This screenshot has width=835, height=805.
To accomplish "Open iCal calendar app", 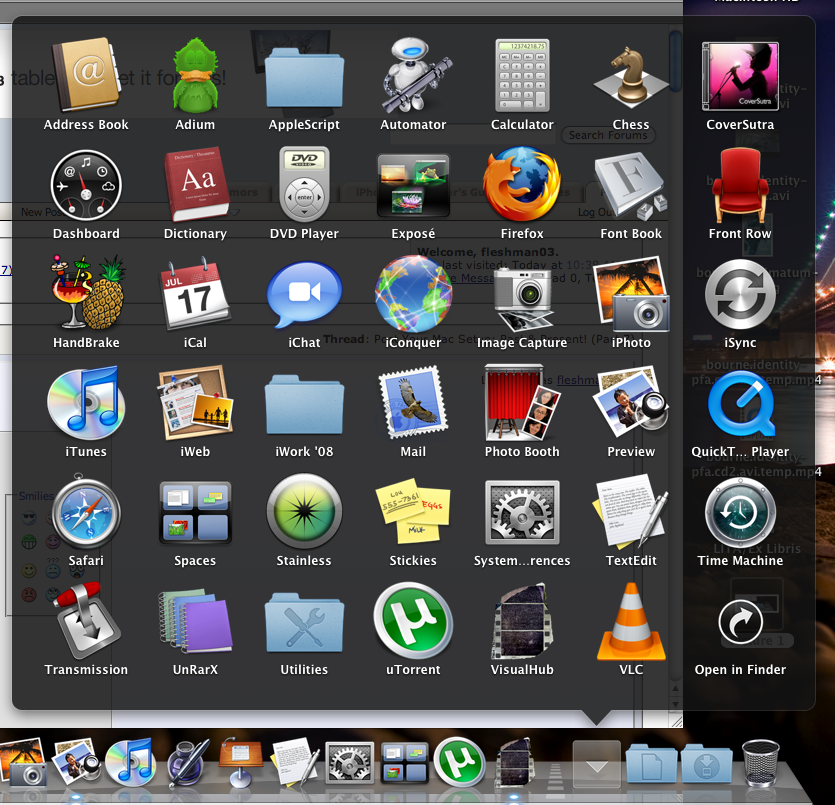I will [x=195, y=293].
